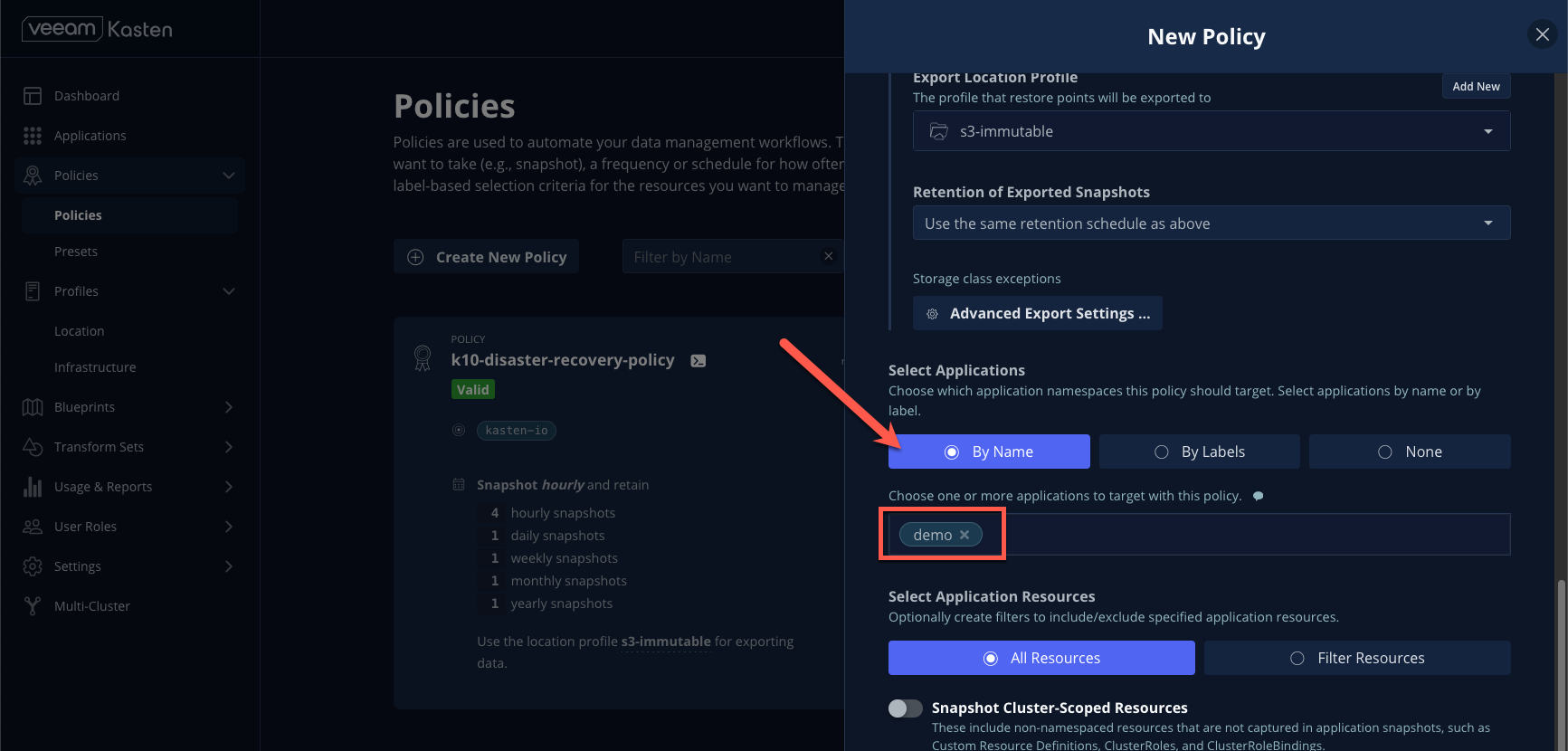The width and height of the screenshot is (1568, 751).
Task: Click the kasten-io namespace tag
Action: tap(517, 431)
